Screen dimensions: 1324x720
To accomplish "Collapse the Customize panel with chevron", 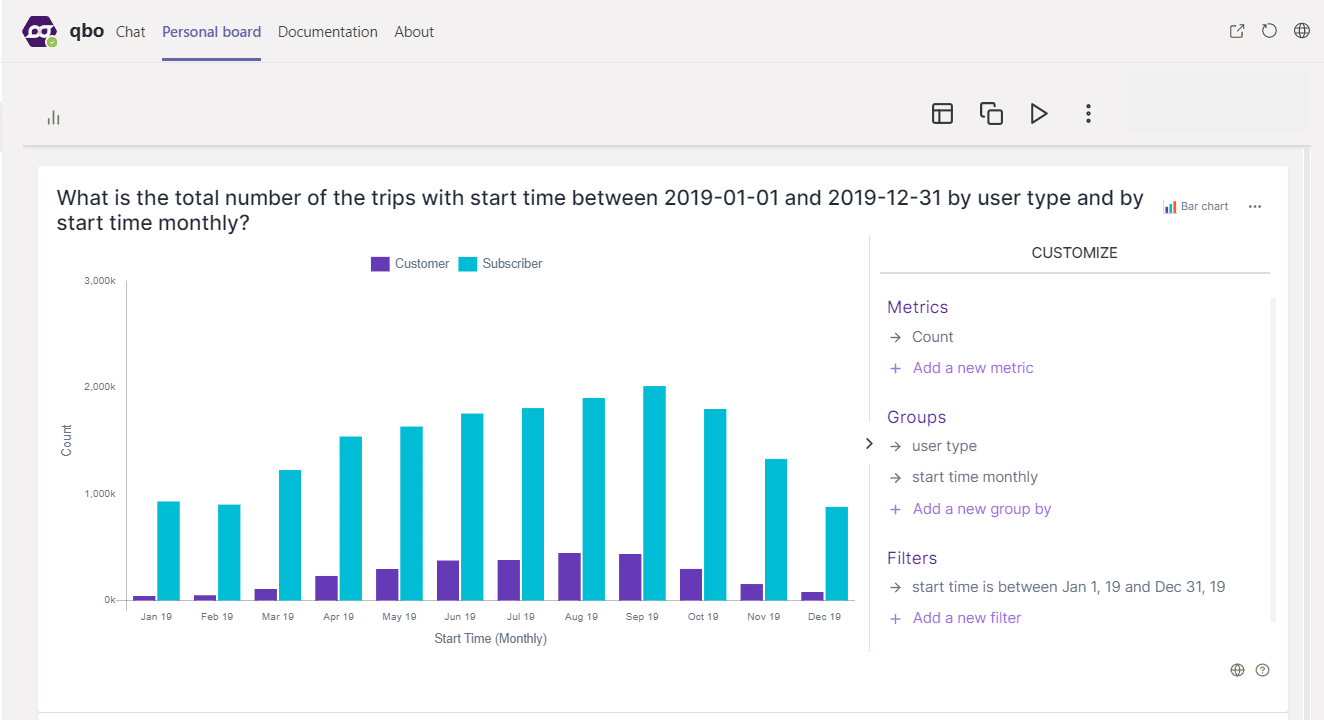I will click(x=869, y=443).
